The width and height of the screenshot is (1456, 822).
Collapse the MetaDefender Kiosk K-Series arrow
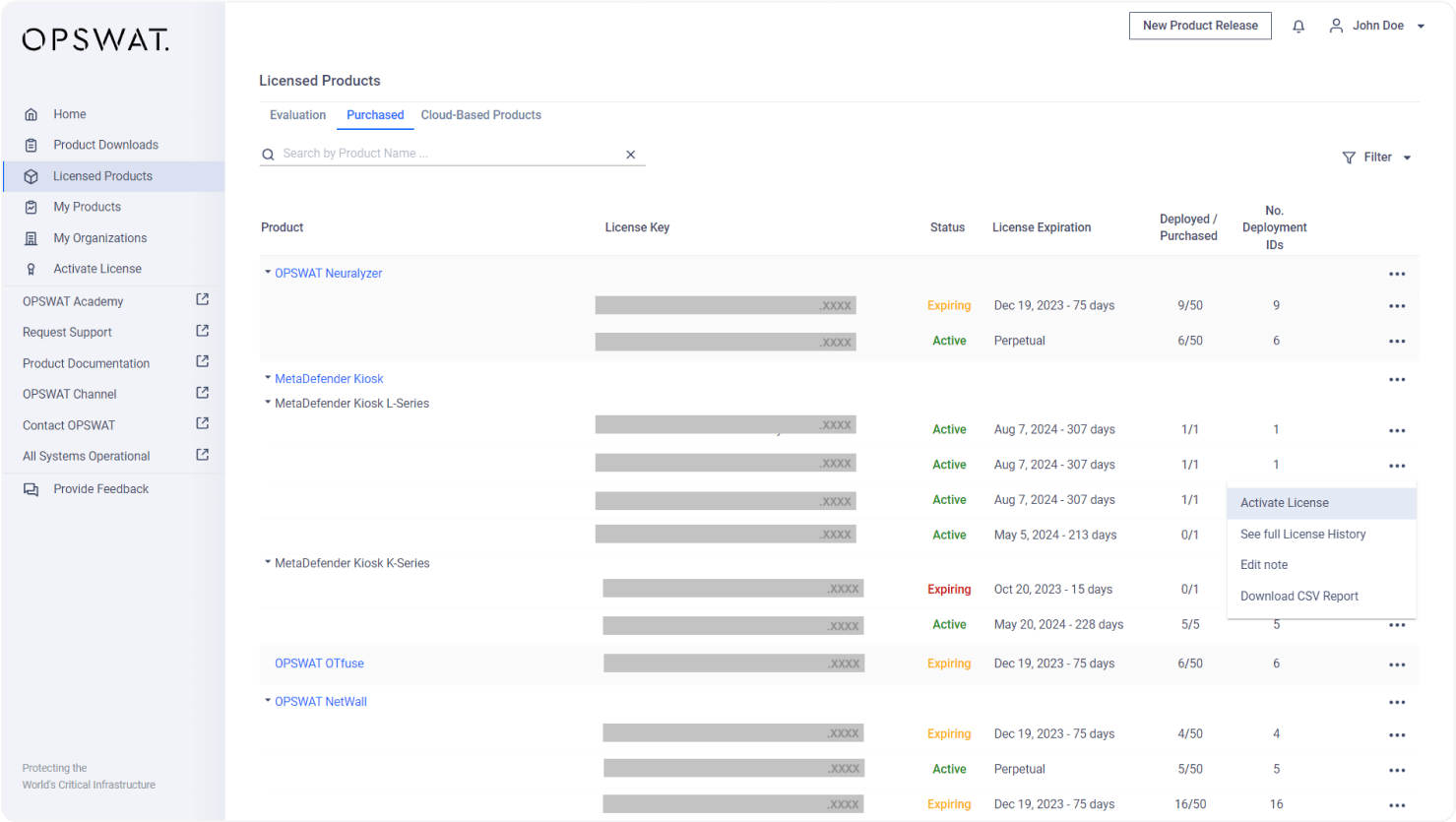click(268, 563)
